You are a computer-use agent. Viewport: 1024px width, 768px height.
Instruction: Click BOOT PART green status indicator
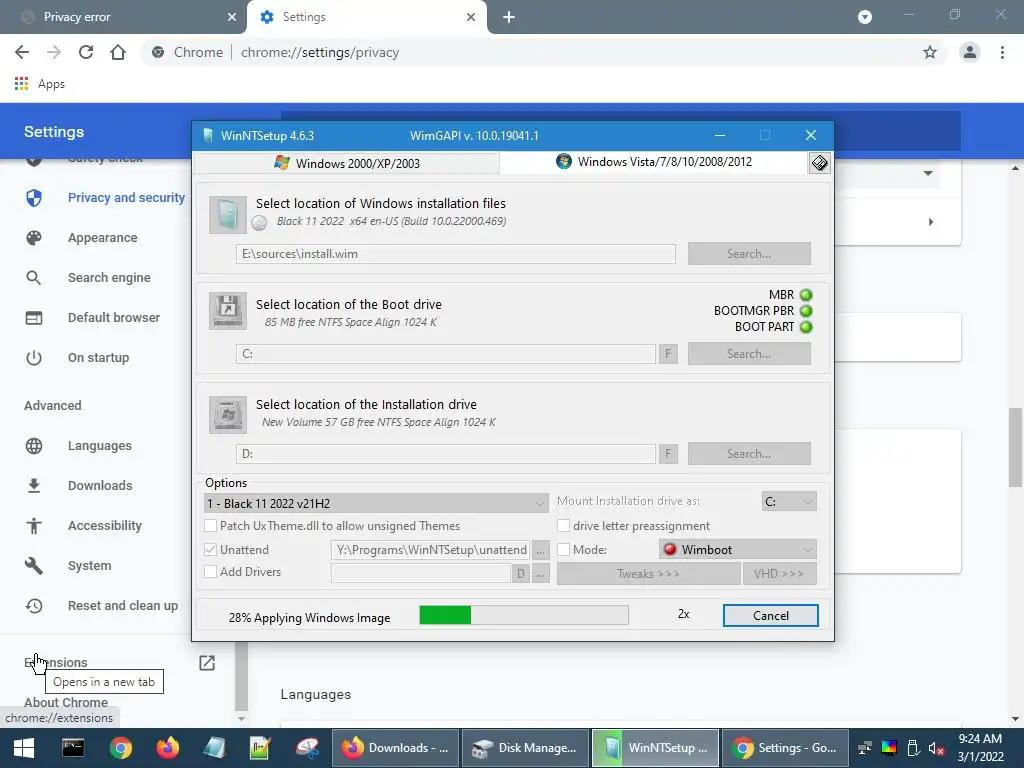point(806,327)
